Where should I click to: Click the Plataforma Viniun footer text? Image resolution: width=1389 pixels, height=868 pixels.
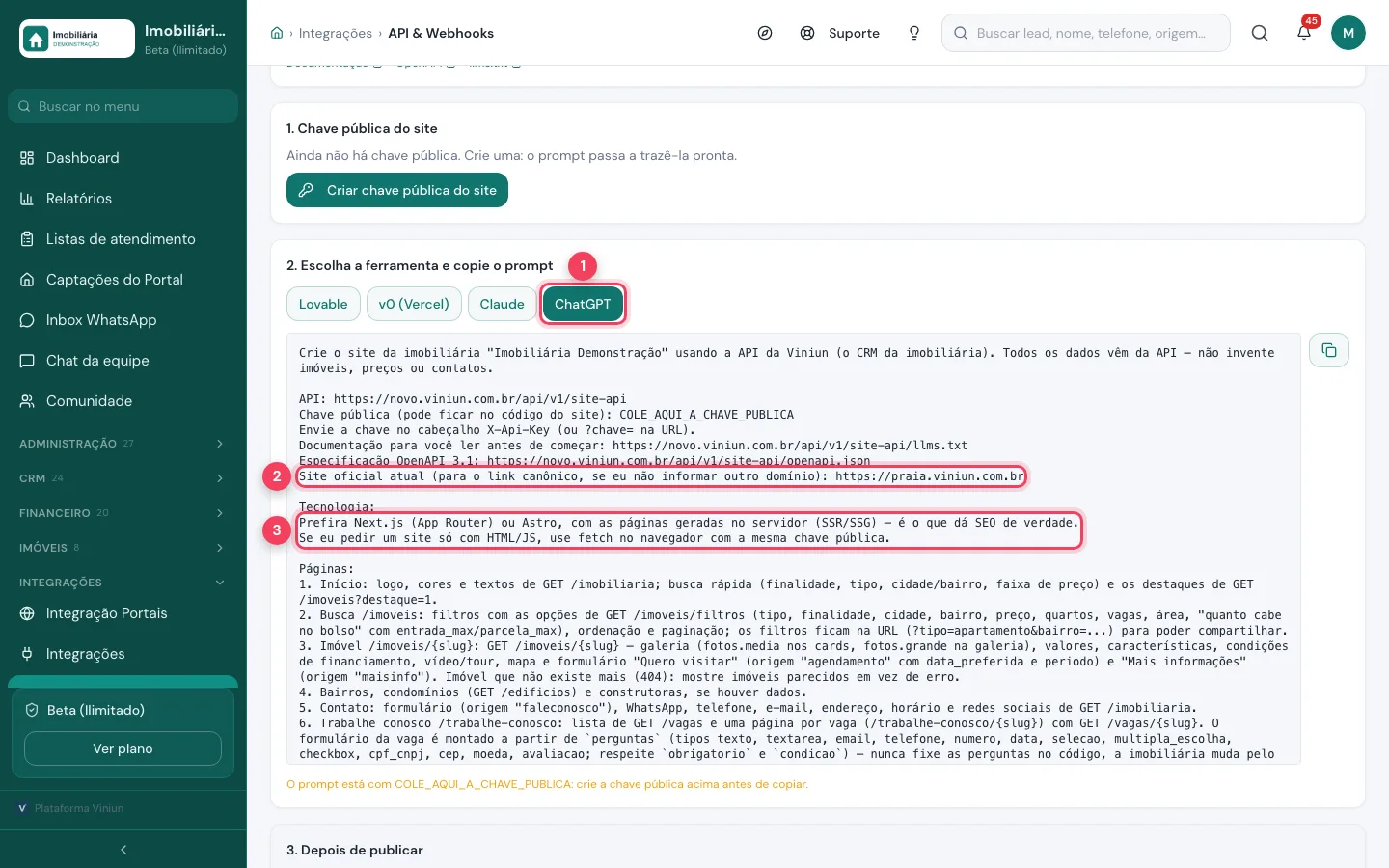(x=79, y=808)
